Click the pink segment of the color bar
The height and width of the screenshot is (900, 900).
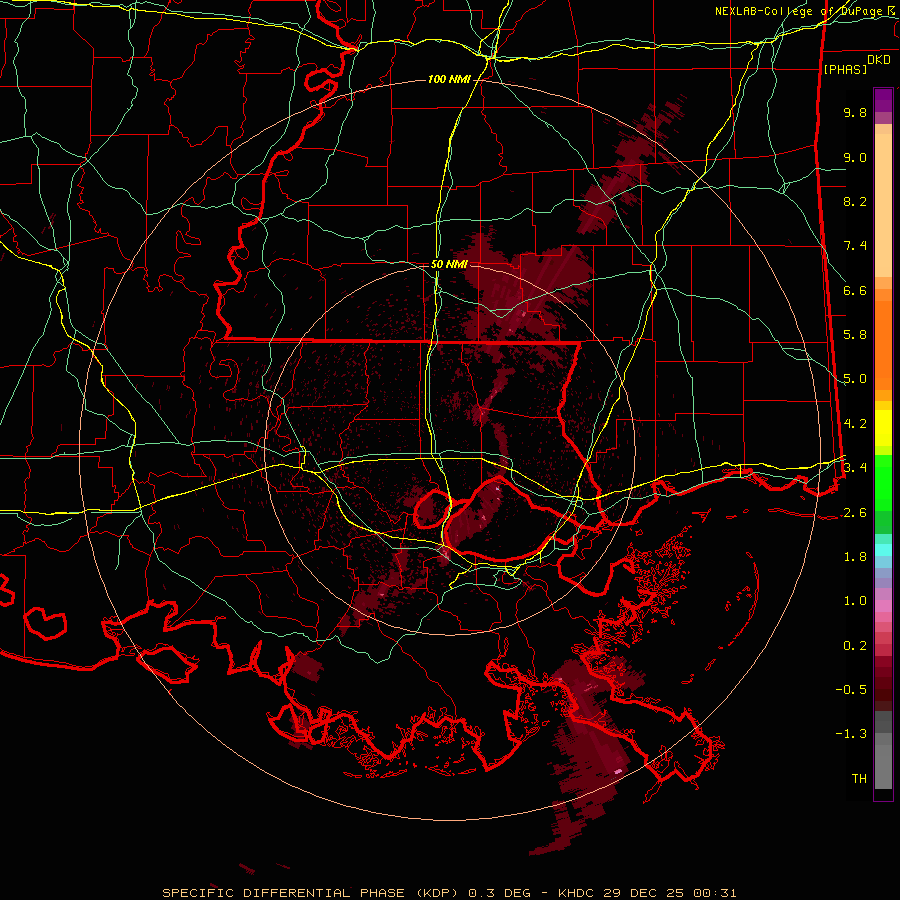(x=883, y=606)
